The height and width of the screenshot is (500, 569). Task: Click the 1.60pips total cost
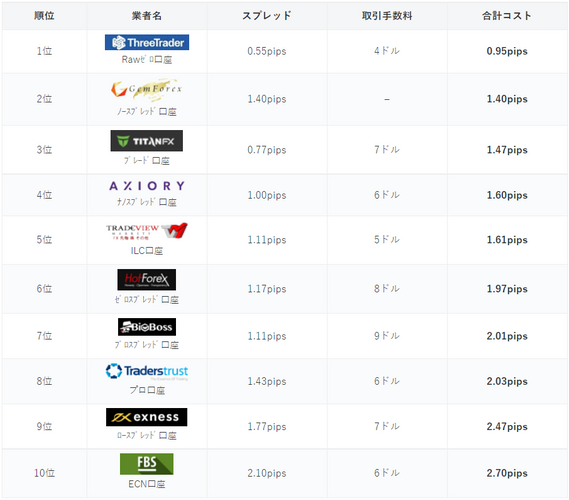click(507, 195)
